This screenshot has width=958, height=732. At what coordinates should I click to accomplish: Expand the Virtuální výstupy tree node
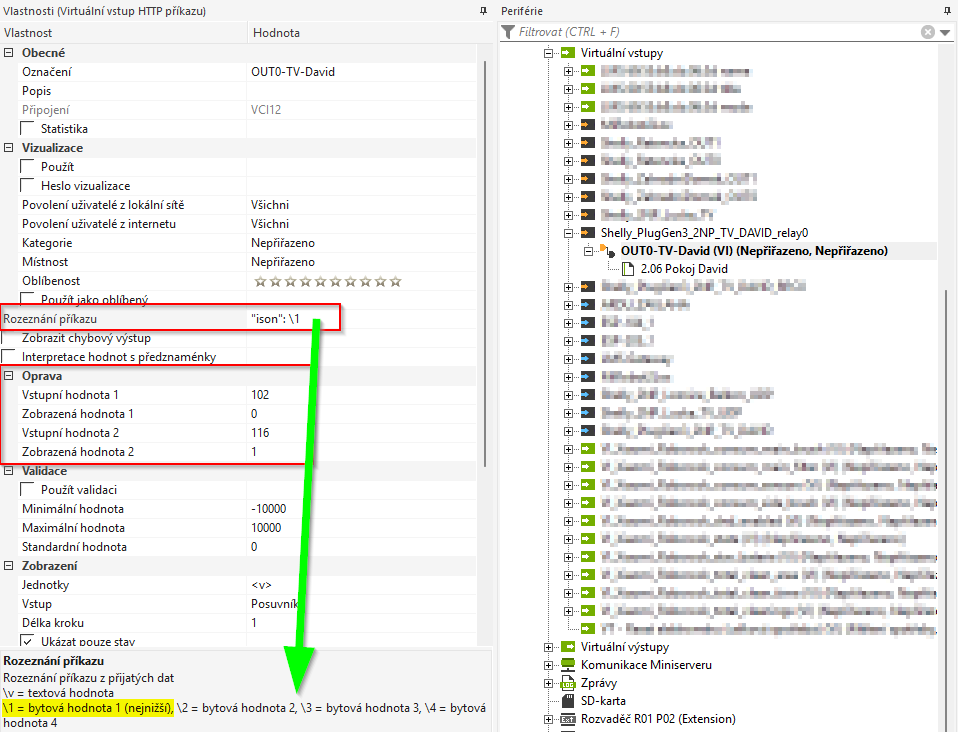[x=549, y=647]
